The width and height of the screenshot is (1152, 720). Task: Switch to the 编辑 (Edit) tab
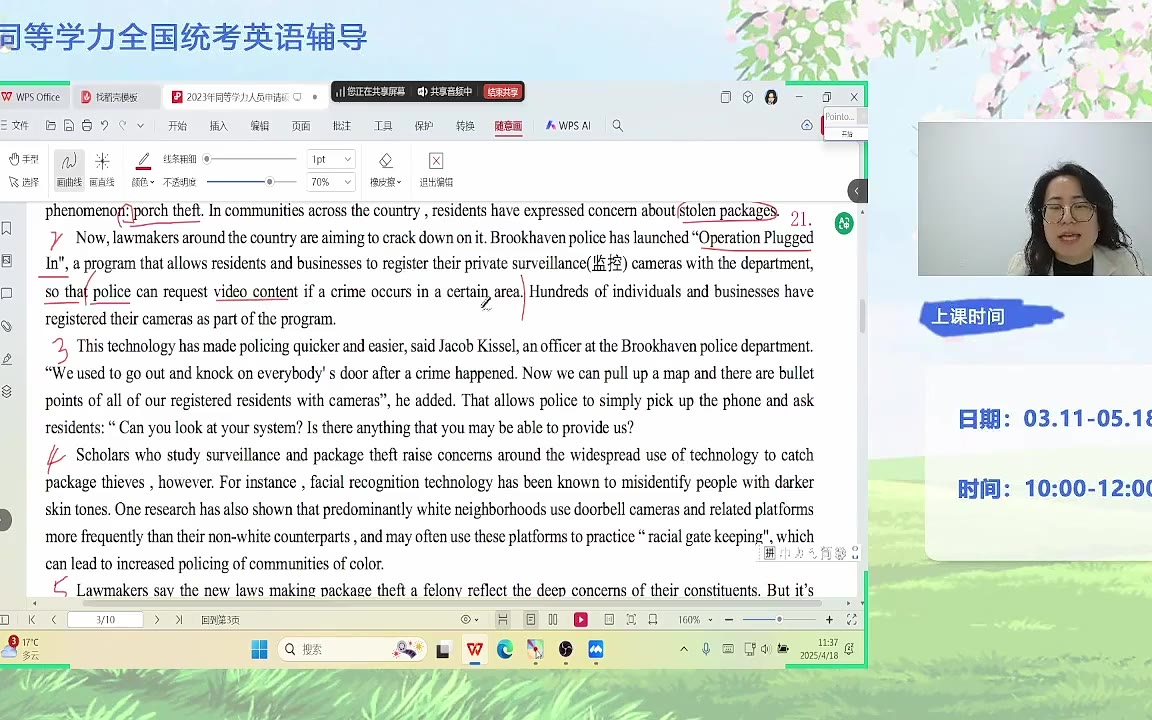(x=259, y=126)
